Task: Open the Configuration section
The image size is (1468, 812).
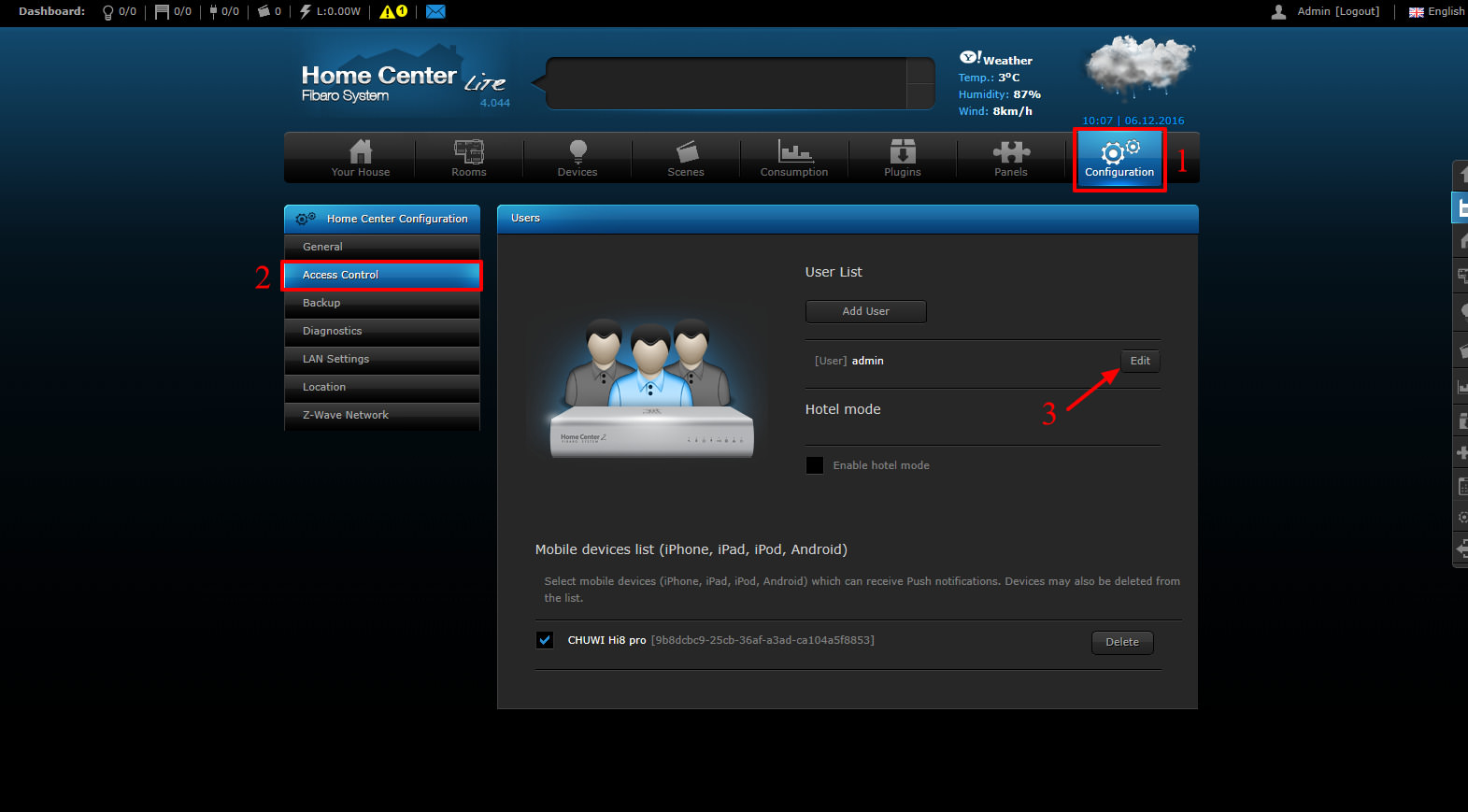Action: [x=1119, y=159]
